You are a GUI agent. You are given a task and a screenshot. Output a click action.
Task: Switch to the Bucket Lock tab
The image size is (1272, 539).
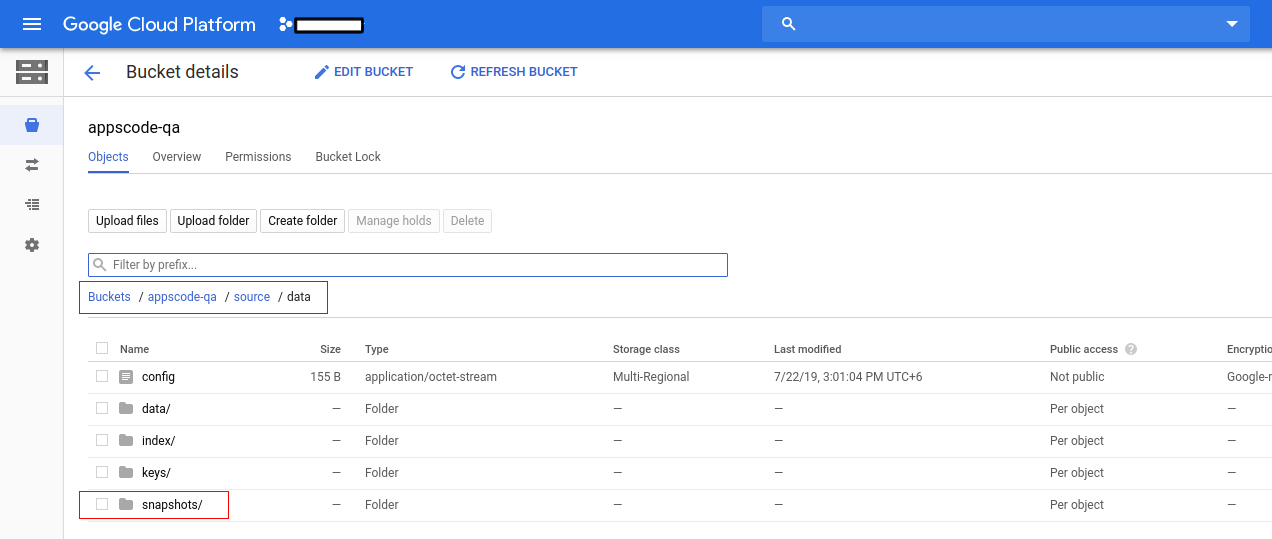point(348,157)
